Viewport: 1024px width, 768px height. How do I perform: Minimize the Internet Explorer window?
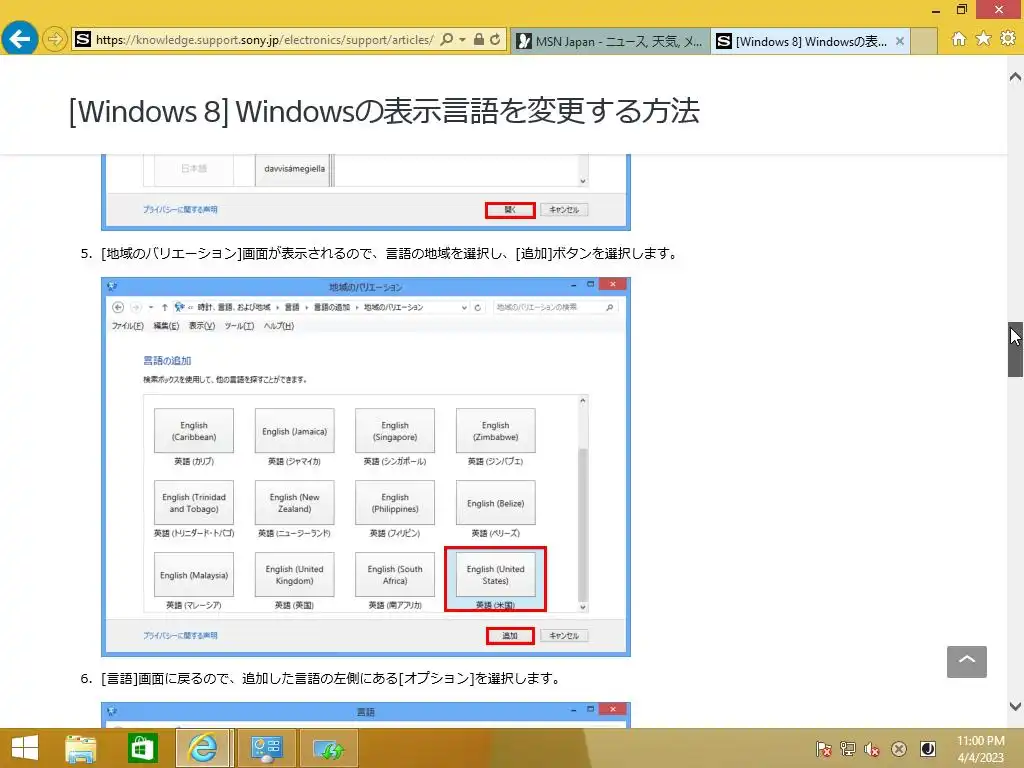(936, 10)
